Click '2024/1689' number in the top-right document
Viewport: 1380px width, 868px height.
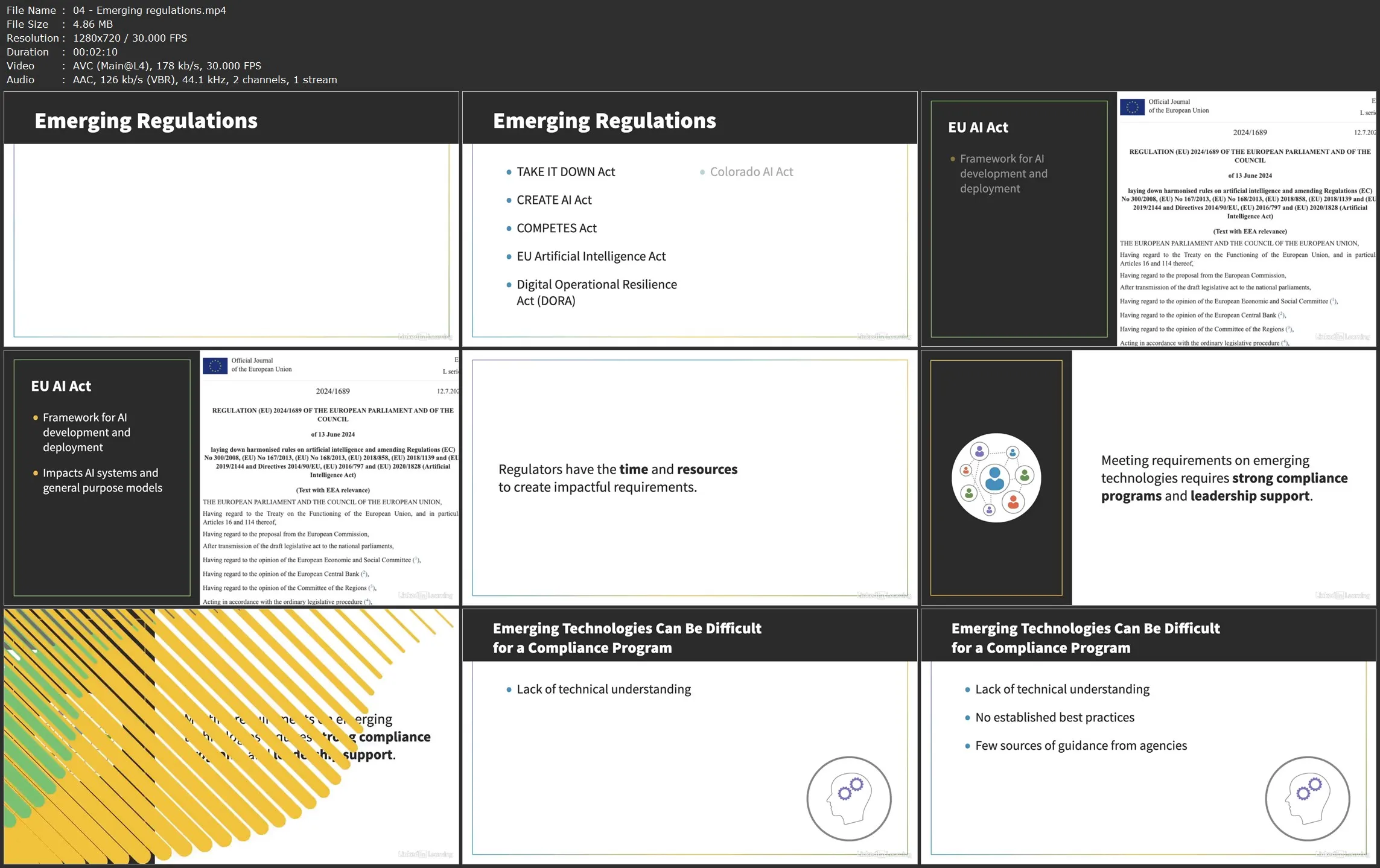[1250, 133]
